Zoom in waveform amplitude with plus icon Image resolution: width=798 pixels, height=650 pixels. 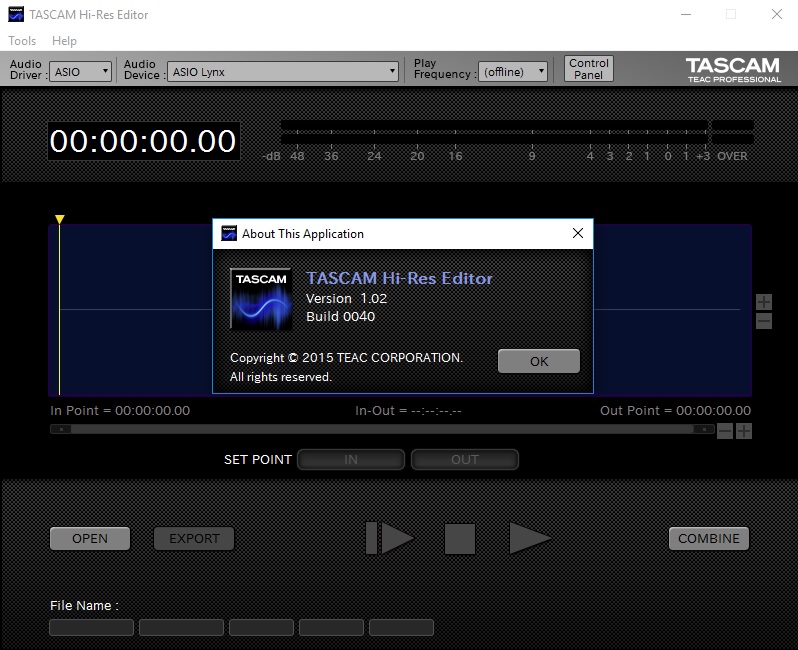pyautogui.click(x=763, y=302)
